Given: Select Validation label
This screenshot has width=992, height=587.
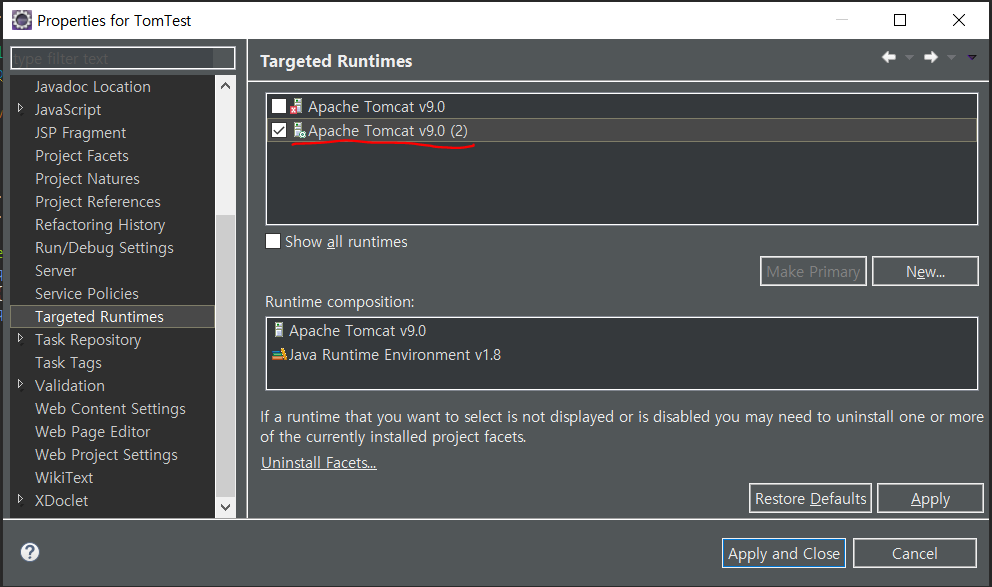Looking at the screenshot, I should pyautogui.click(x=70, y=386).
